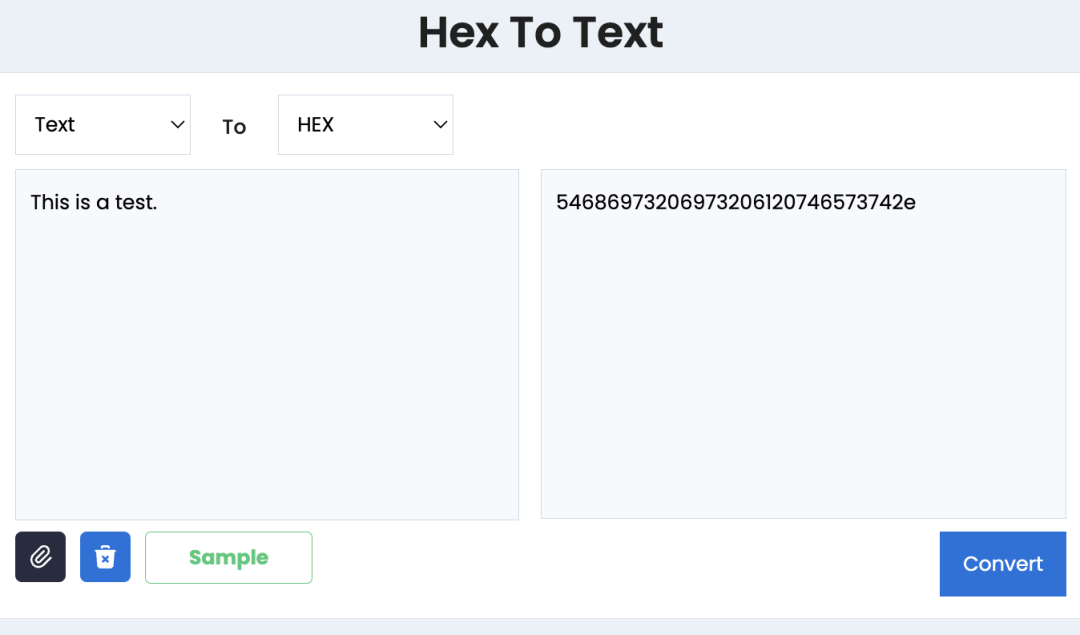
Task: Click the word "HEX" in target selector
Action: click(x=316, y=125)
